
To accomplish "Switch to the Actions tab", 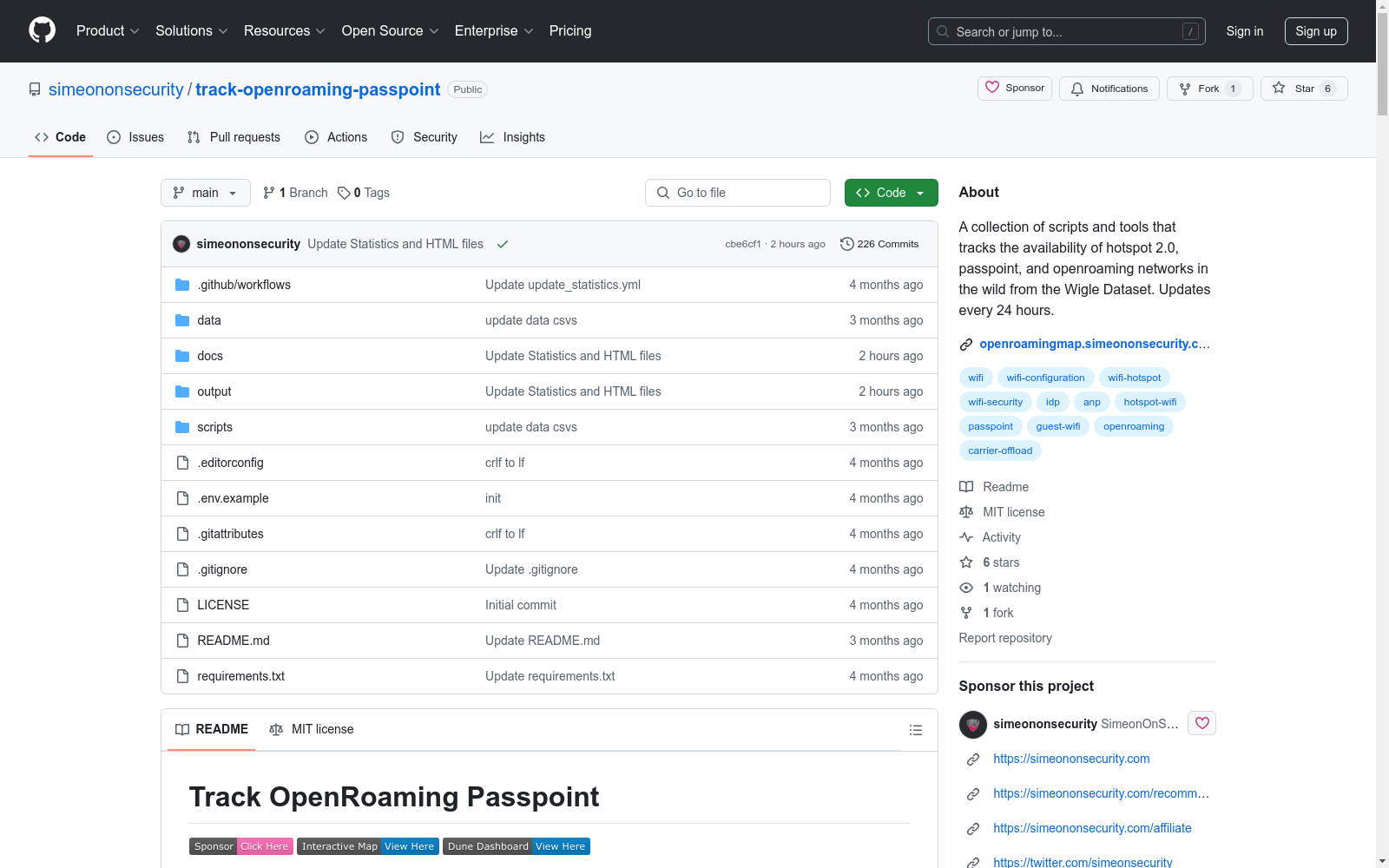I will pyautogui.click(x=336, y=137).
